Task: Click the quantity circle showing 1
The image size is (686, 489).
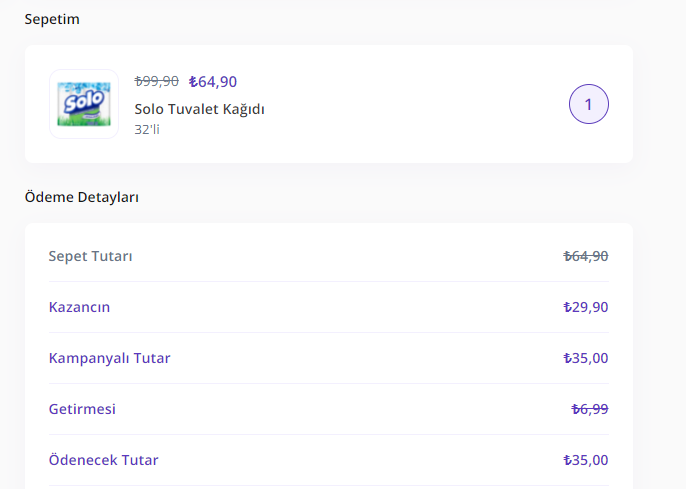Action: pos(588,104)
